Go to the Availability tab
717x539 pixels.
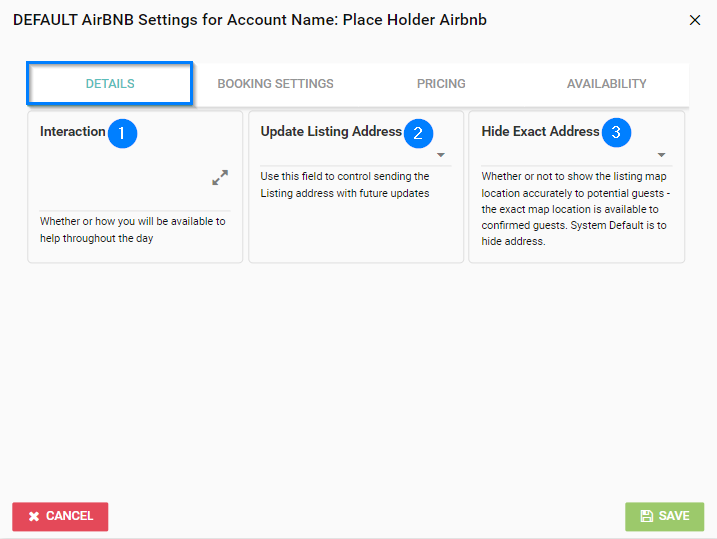tap(606, 84)
